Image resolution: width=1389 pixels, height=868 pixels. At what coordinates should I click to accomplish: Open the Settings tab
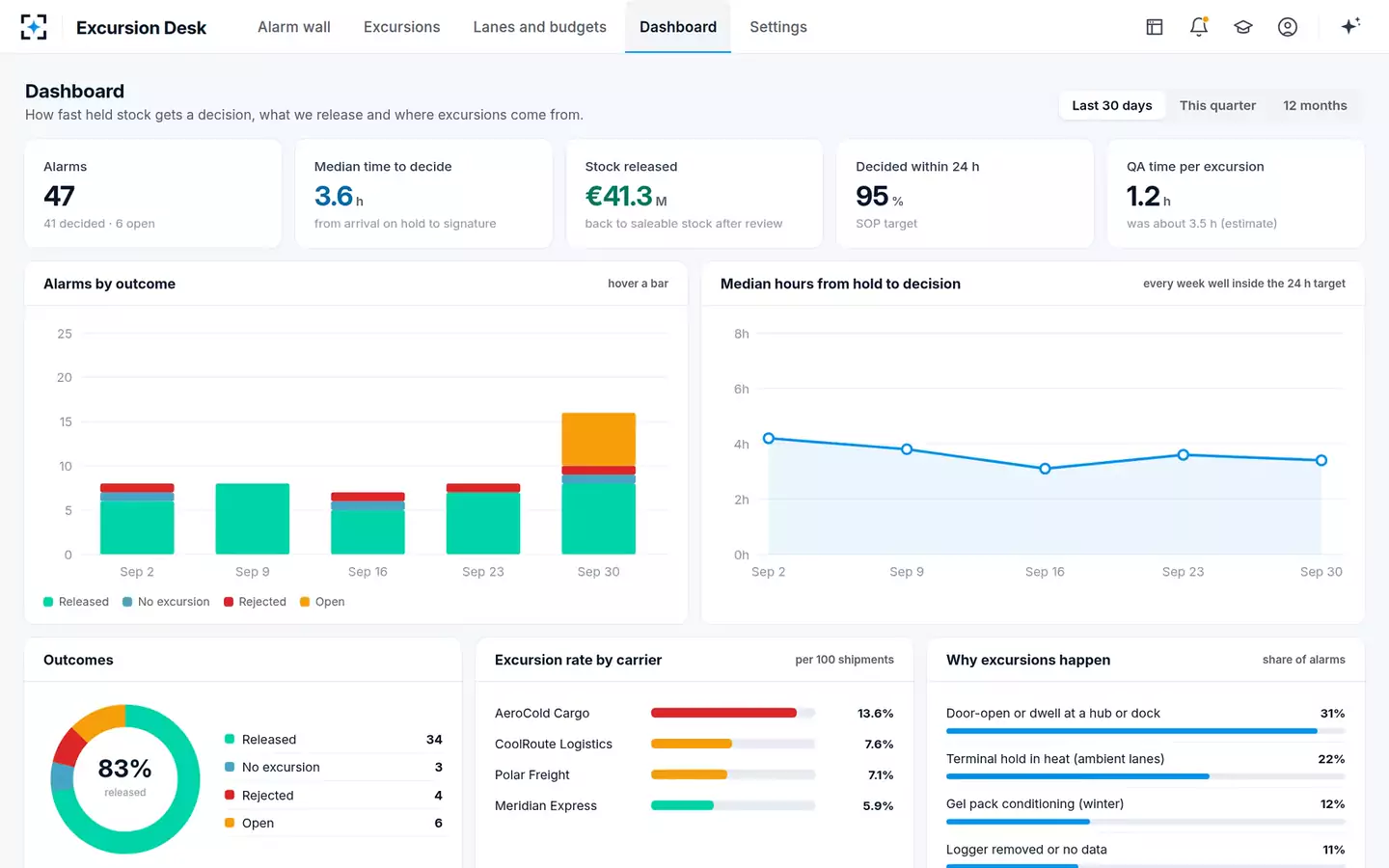click(x=778, y=27)
